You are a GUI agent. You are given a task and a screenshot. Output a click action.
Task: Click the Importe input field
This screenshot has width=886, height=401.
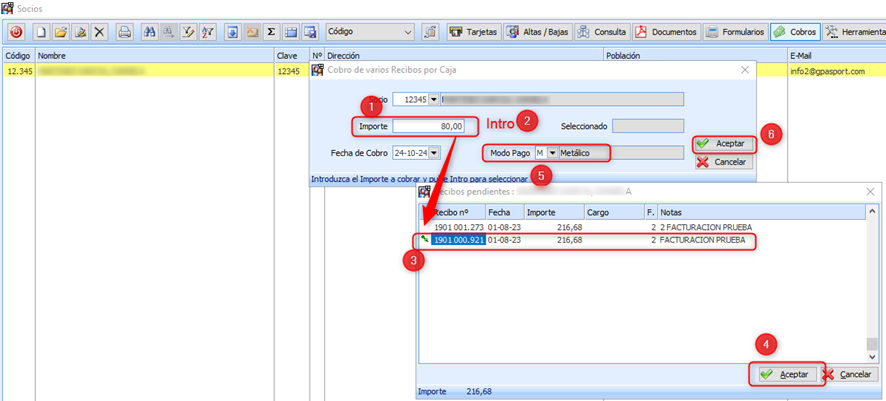[429, 126]
